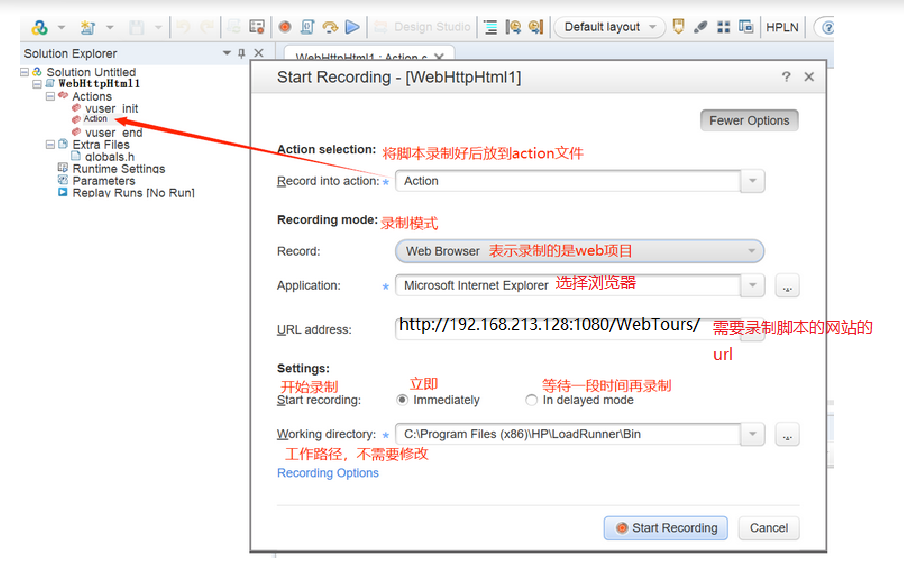Click the help question mark in the dialog title

point(786,77)
